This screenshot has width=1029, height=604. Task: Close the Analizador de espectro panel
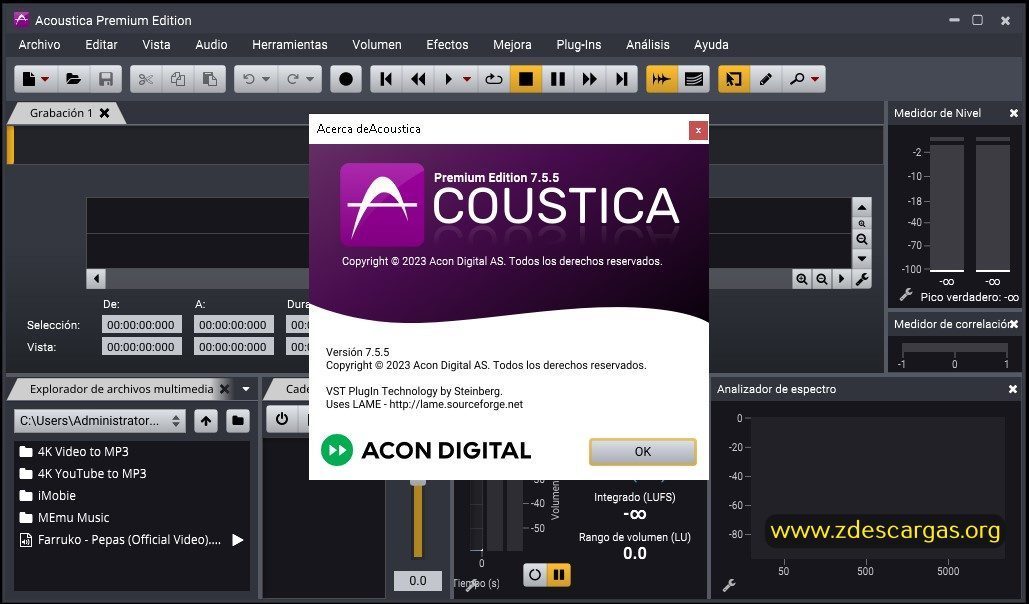(1013, 389)
